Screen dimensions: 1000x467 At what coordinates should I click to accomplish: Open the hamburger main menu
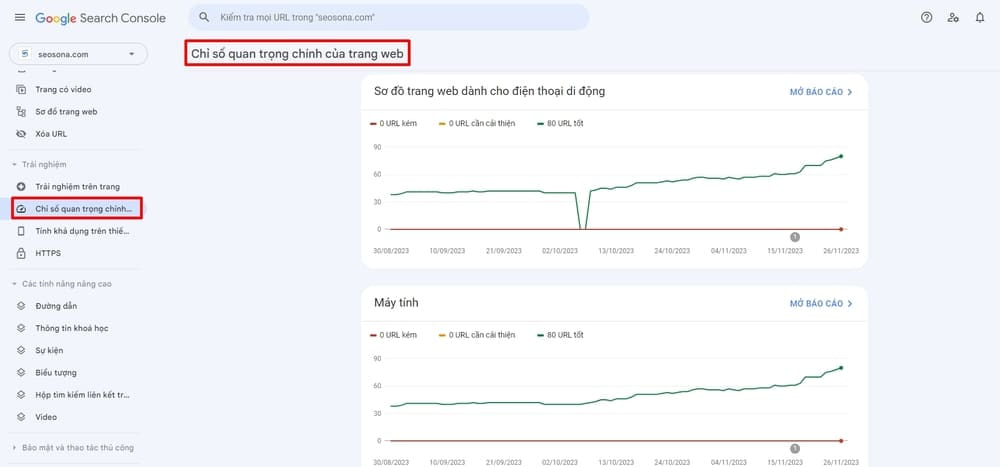[20, 17]
